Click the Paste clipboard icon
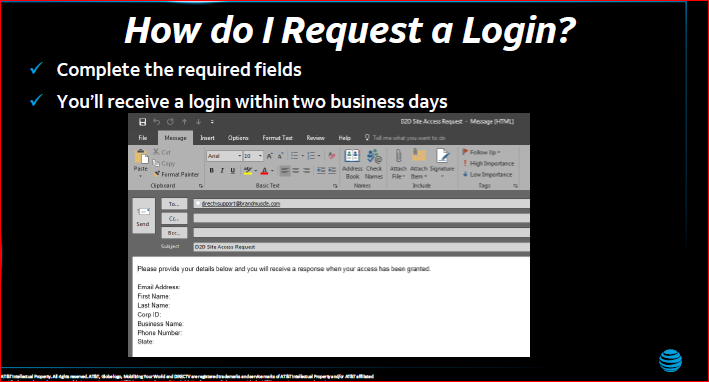The width and height of the screenshot is (709, 382). [x=141, y=156]
